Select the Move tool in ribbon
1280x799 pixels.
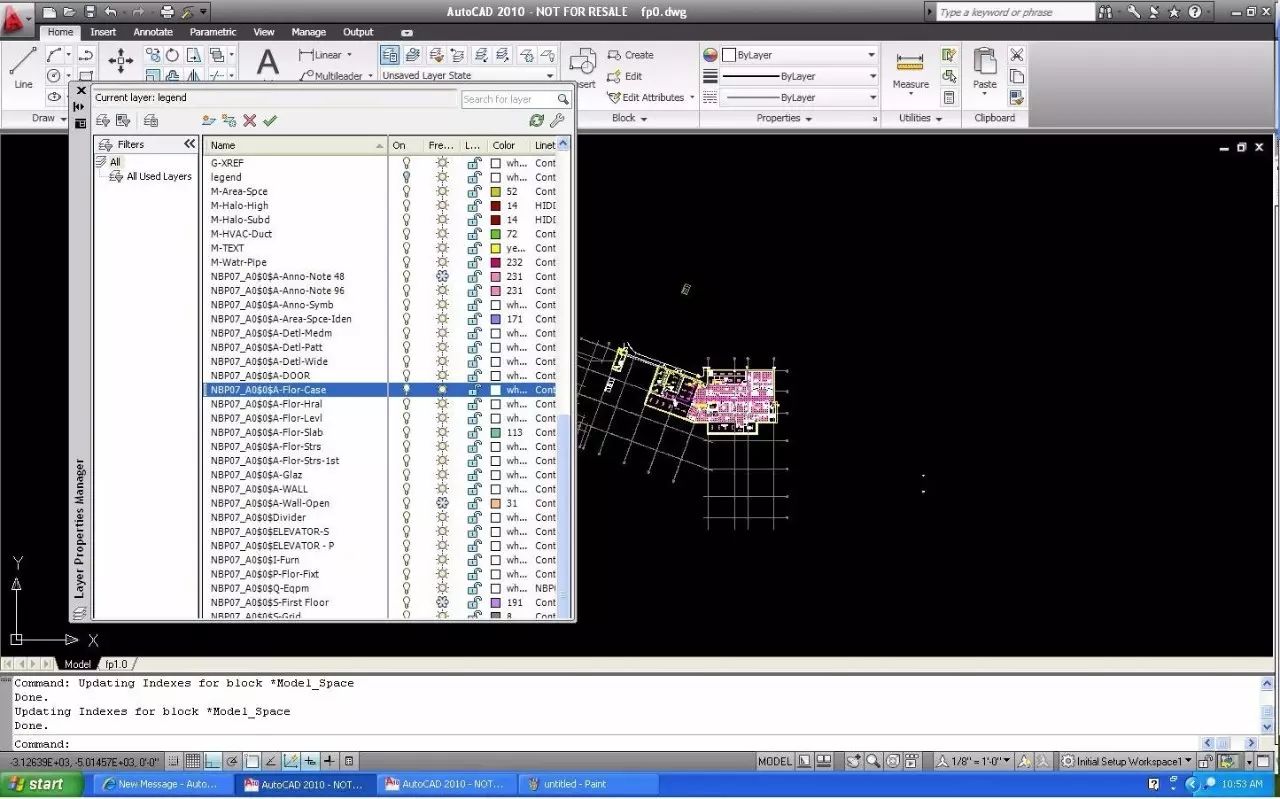point(121,60)
